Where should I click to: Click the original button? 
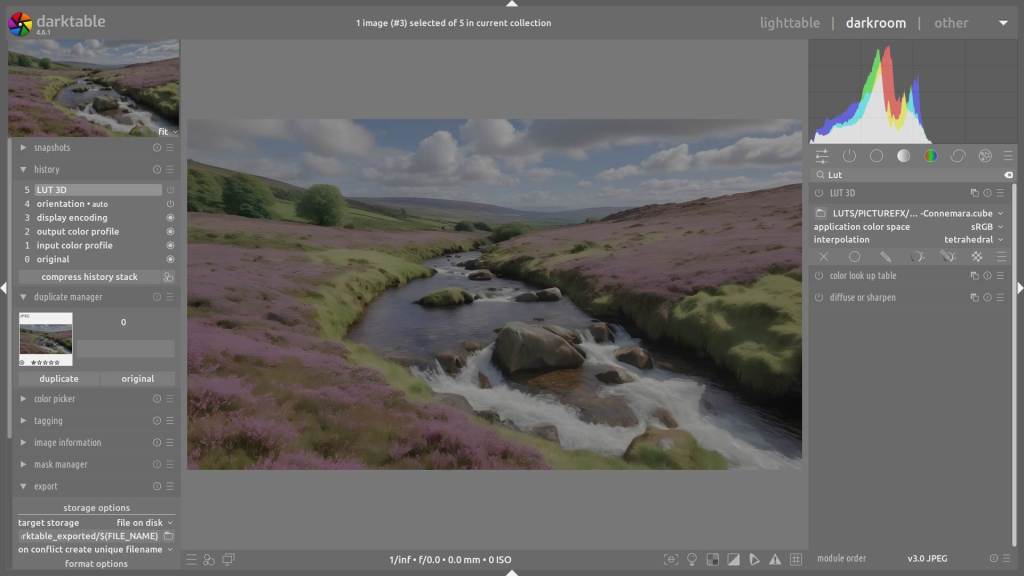coord(138,379)
